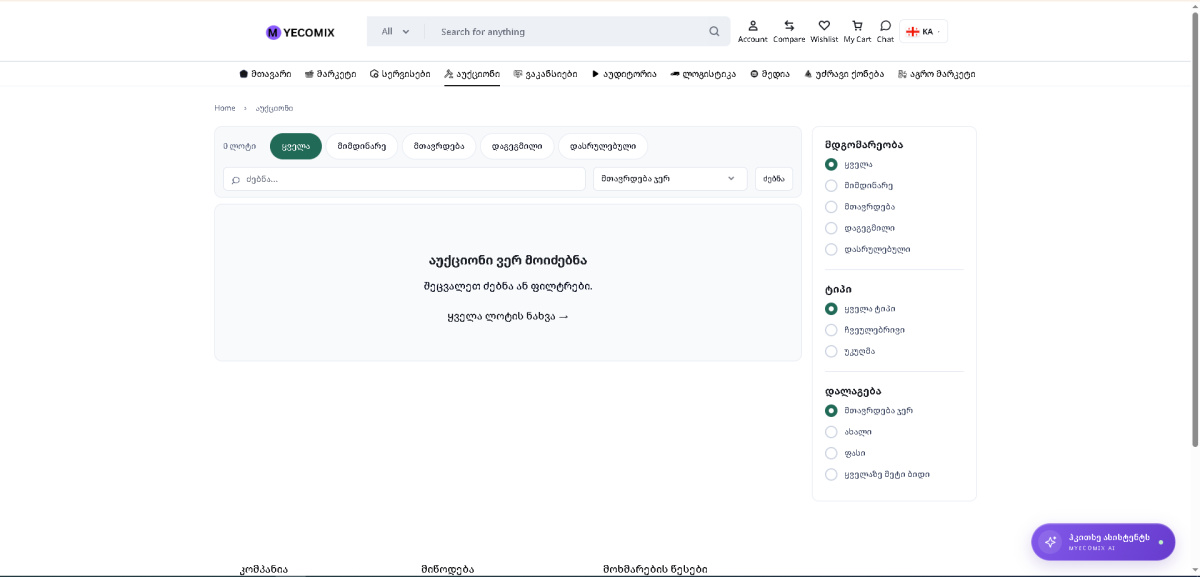Sort by ყველაზე მეტი ბიდი radio
Image resolution: width=1200 pixels, height=577 pixels.
click(x=831, y=474)
